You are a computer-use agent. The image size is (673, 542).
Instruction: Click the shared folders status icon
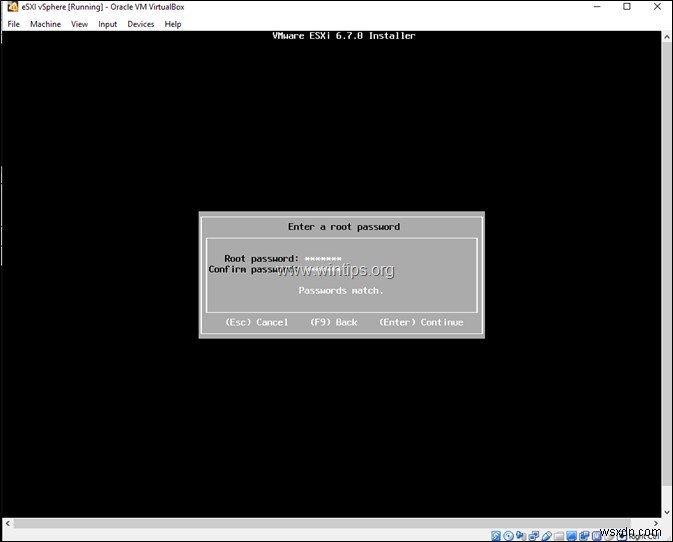click(559, 536)
